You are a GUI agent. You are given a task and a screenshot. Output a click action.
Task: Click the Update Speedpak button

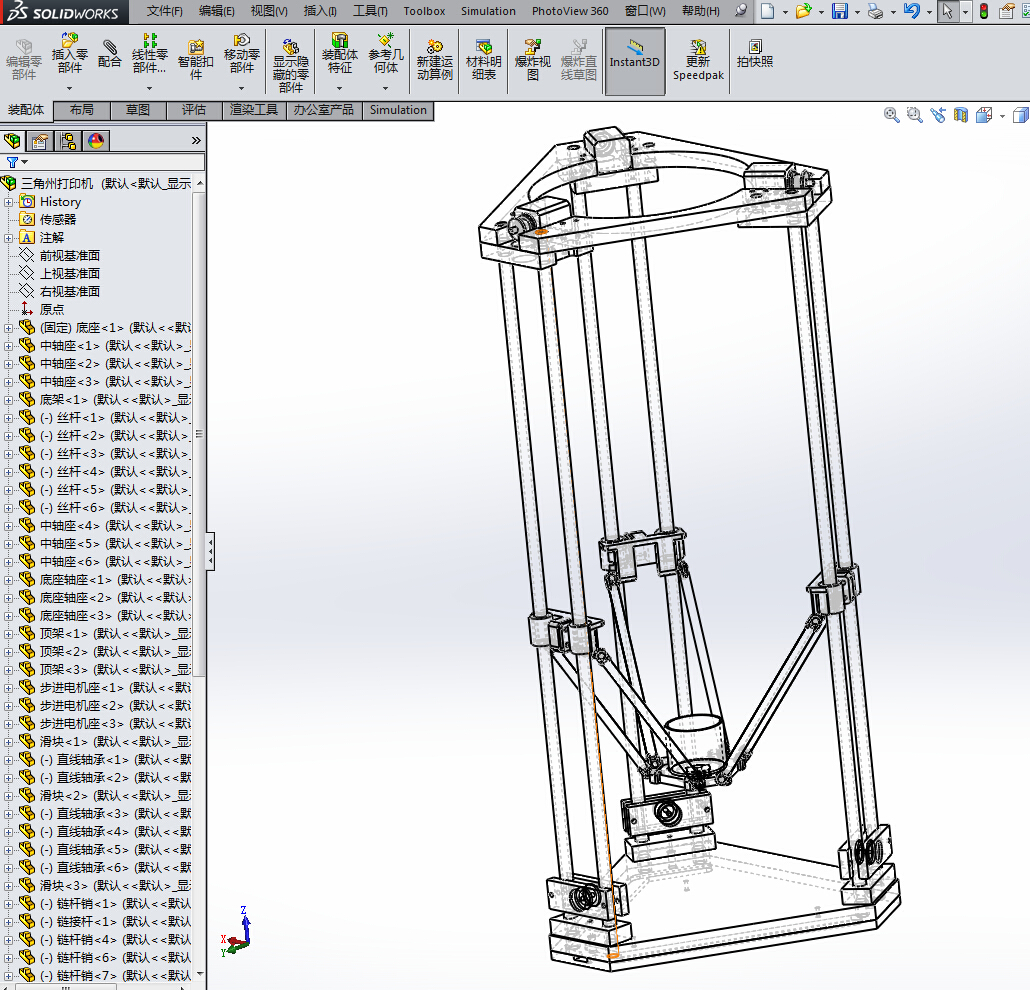click(x=698, y=61)
